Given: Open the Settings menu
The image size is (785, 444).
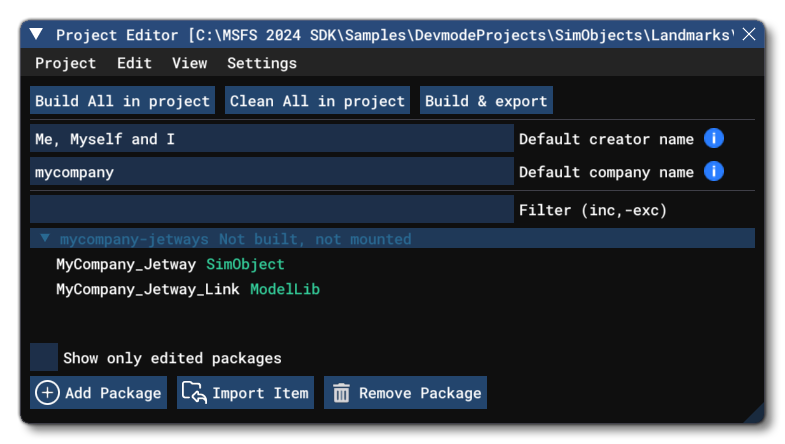Looking at the screenshot, I should 261,63.
